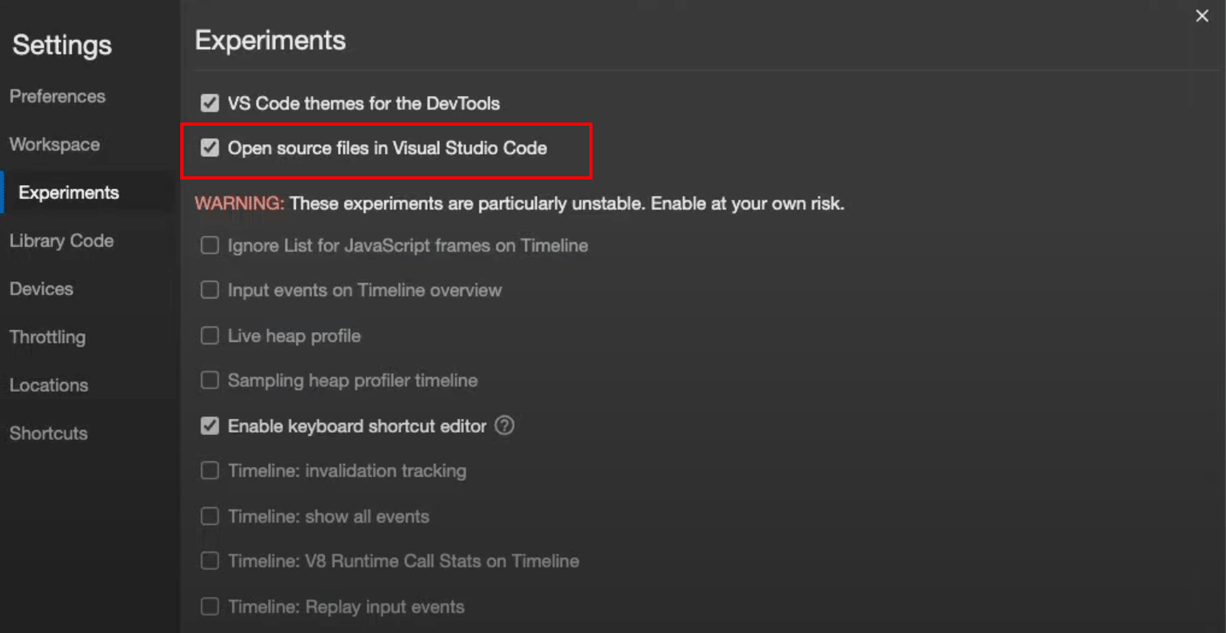Enable Ignore List for JavaScript frames on Timeline
Viewport: 1226px width, 633px height.
(x=210, y=245)
